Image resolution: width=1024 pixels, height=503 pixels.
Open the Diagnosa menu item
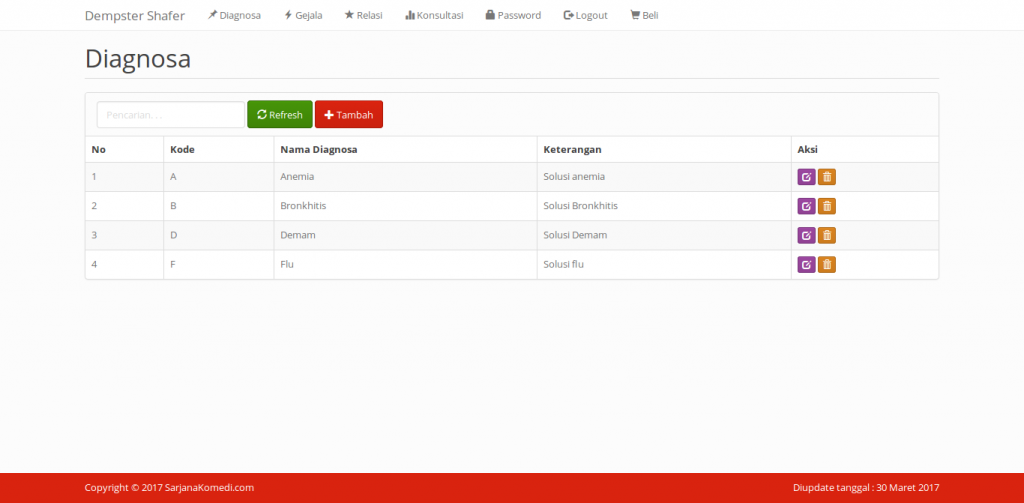coord(234,15)
